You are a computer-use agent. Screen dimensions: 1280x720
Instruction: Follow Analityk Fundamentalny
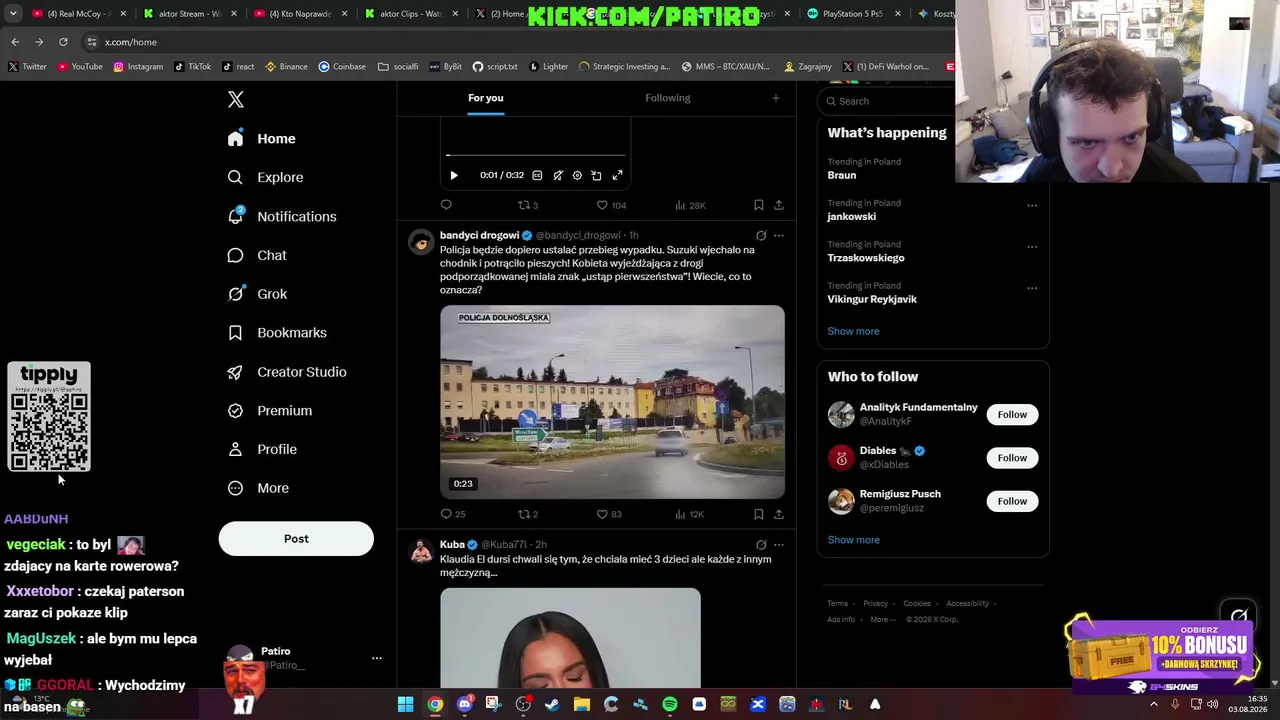(1012, 415)
